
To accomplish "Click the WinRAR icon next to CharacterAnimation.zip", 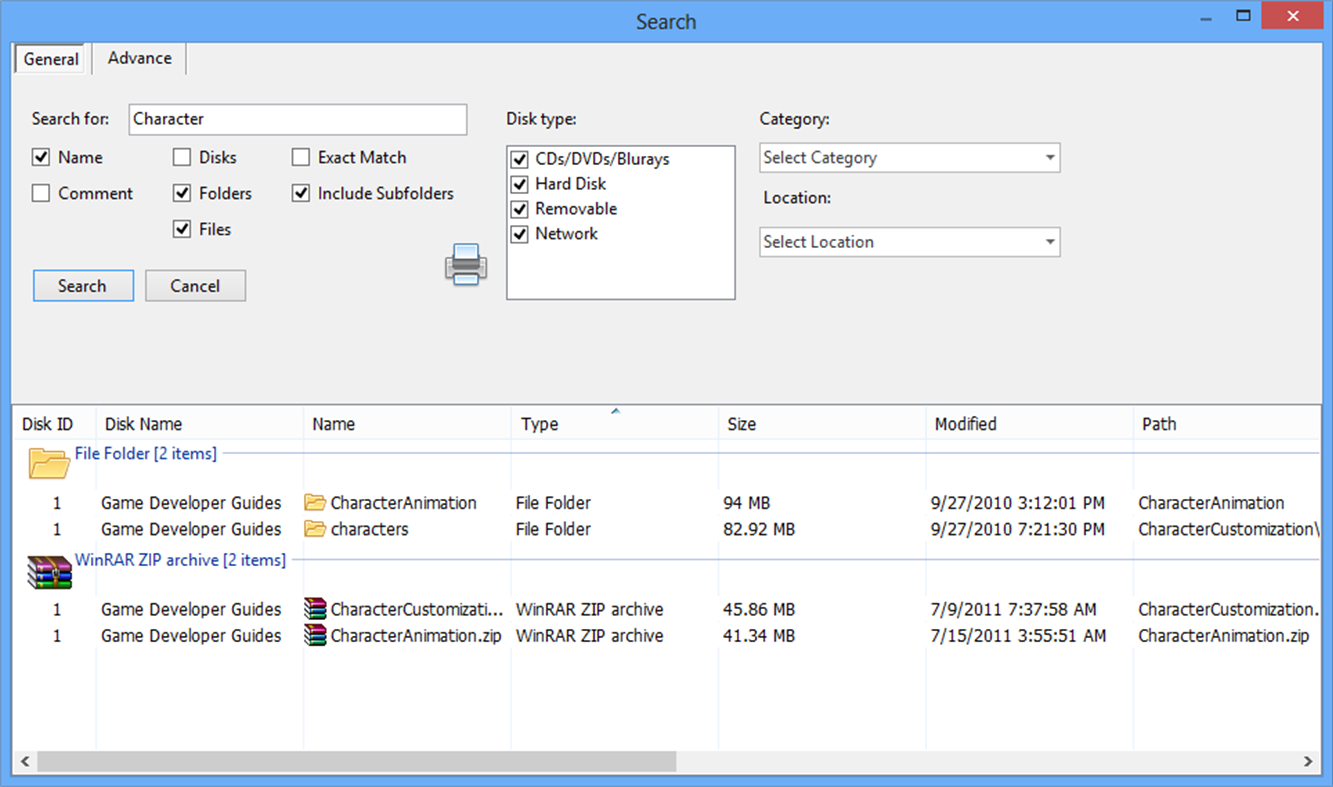I will pyautogui.click(x=314, y=635).
